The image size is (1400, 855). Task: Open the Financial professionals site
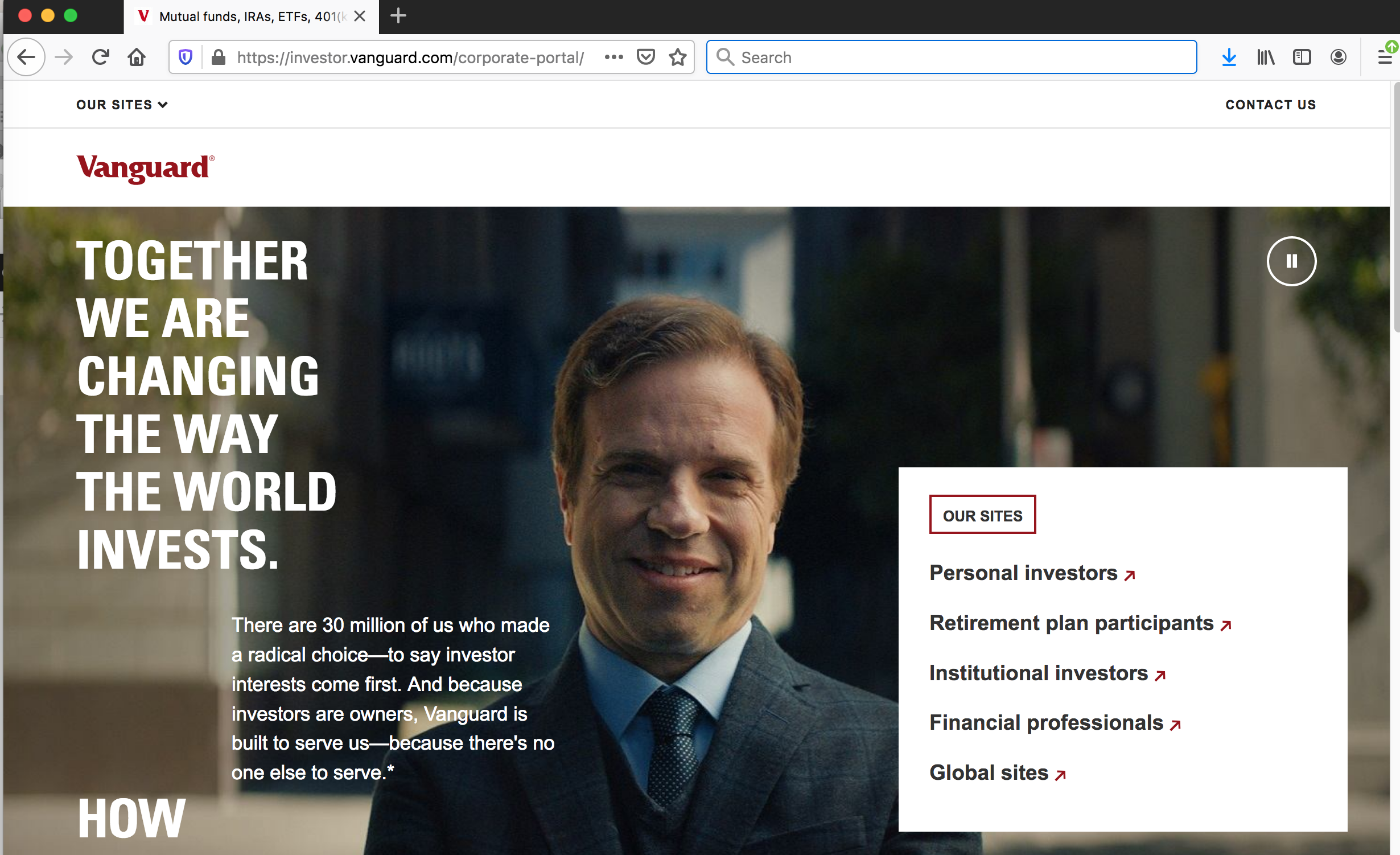point(1056,723)
